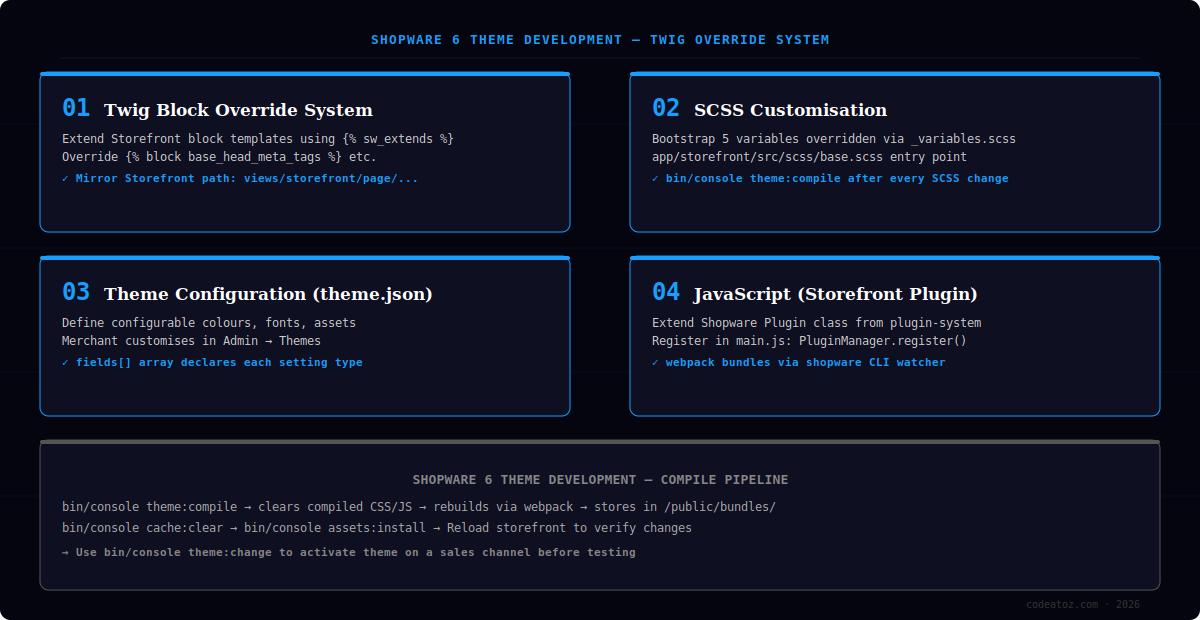Click the line 'Register in main.js: PluginManager.register()'
The width and height of the screenshot is (1200, 620).
click(809, 341)
